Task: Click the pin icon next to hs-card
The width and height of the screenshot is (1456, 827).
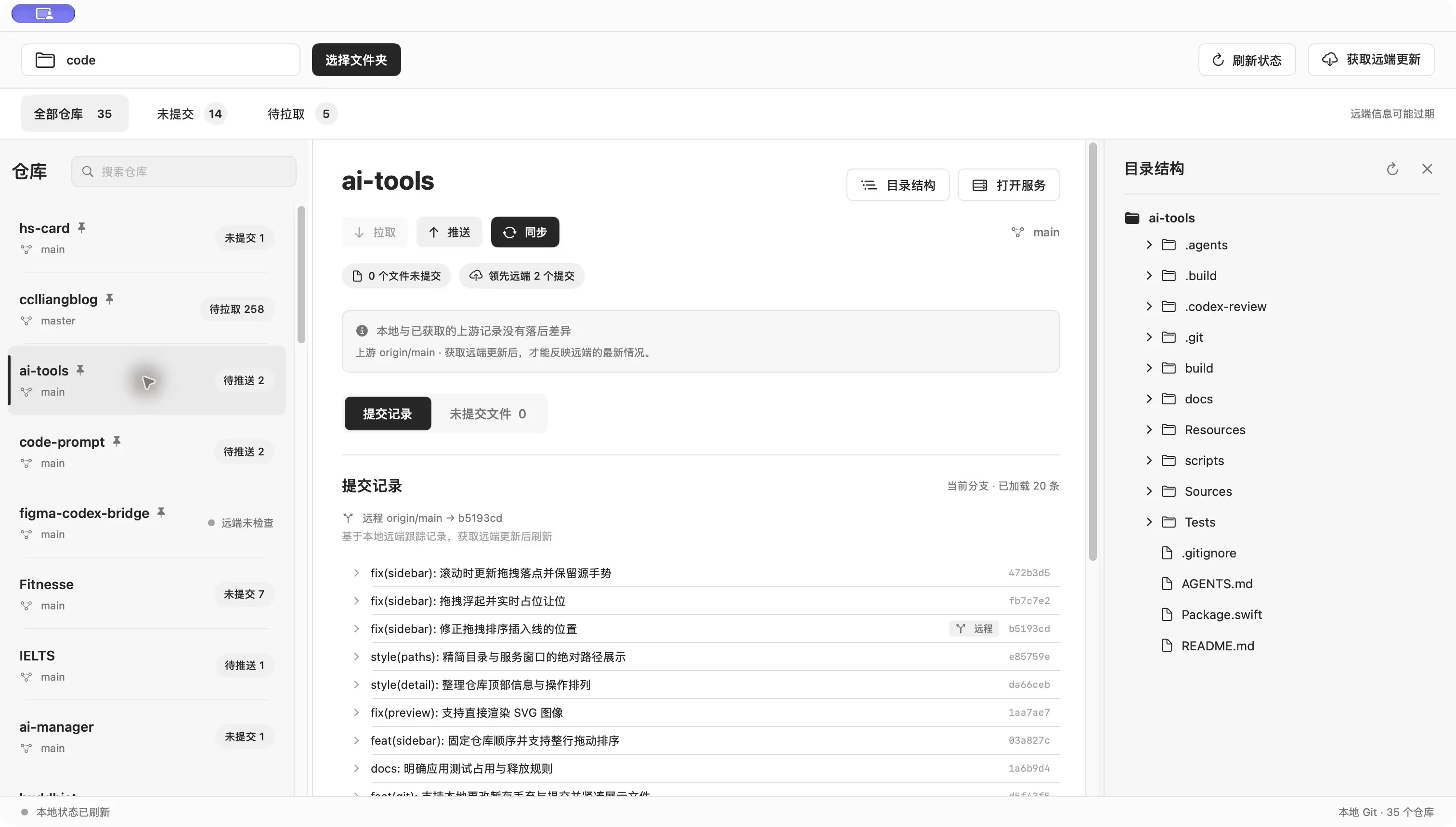Action: pyautogui.click(x=82, y=228)
